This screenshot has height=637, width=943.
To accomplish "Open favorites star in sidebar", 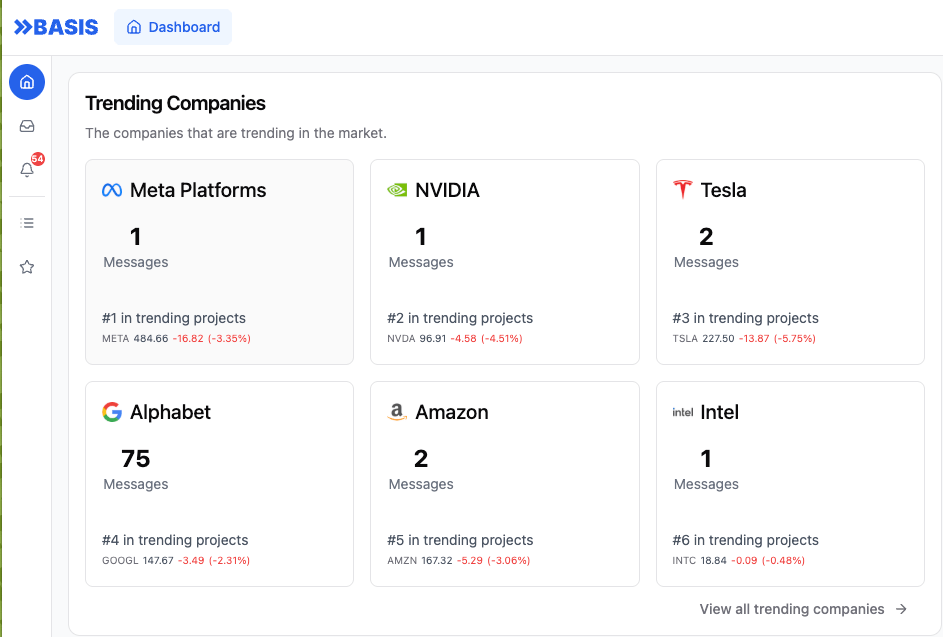I will tap(27, 267).
